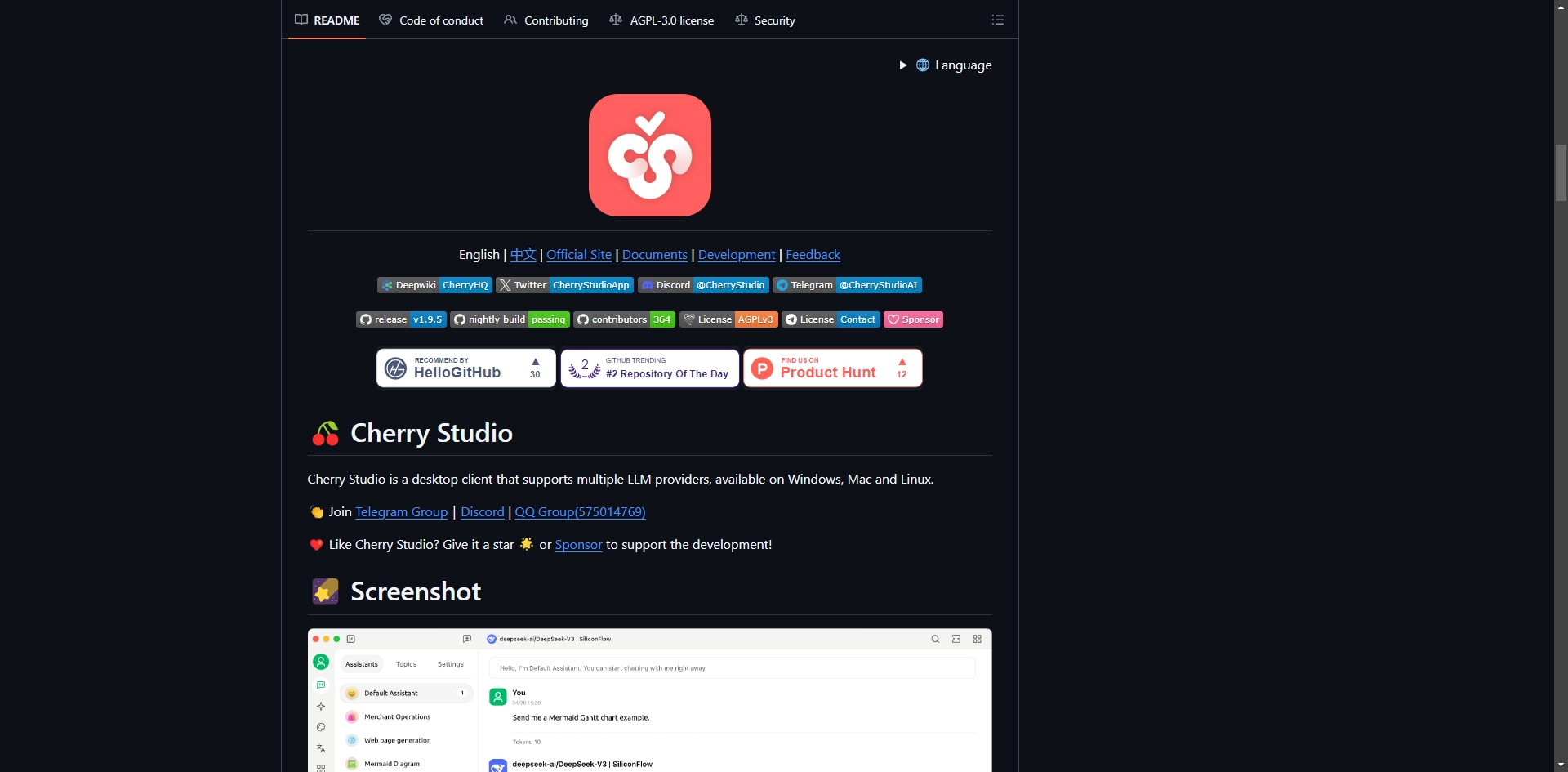This screenshot has height=772, width=1568.
Task: Open the Discord @CherryStudio badge
Action: pos(703,285)
